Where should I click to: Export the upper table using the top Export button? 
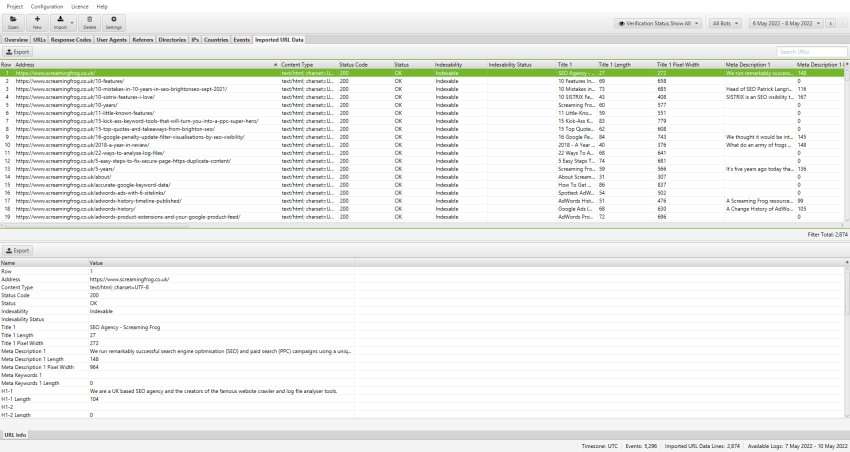click(18, 52)
